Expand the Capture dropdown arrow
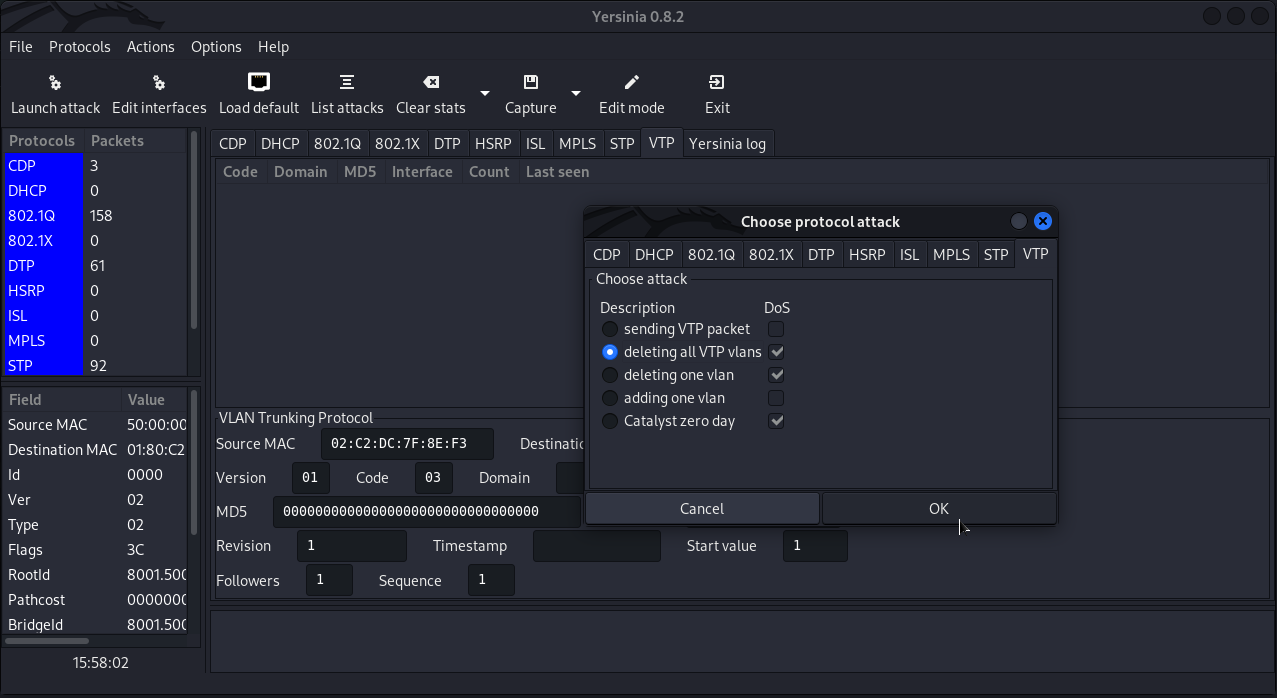This screenshot has width=1277, height=698. (576, 93)
